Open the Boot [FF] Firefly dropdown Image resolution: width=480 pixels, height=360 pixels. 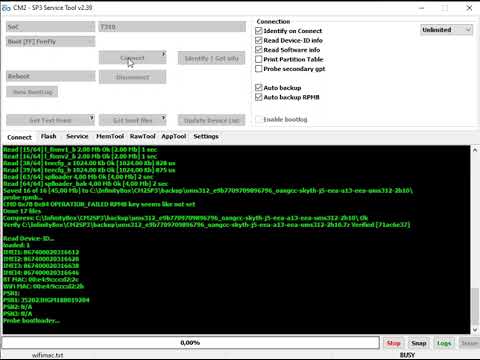click(51, 42)
